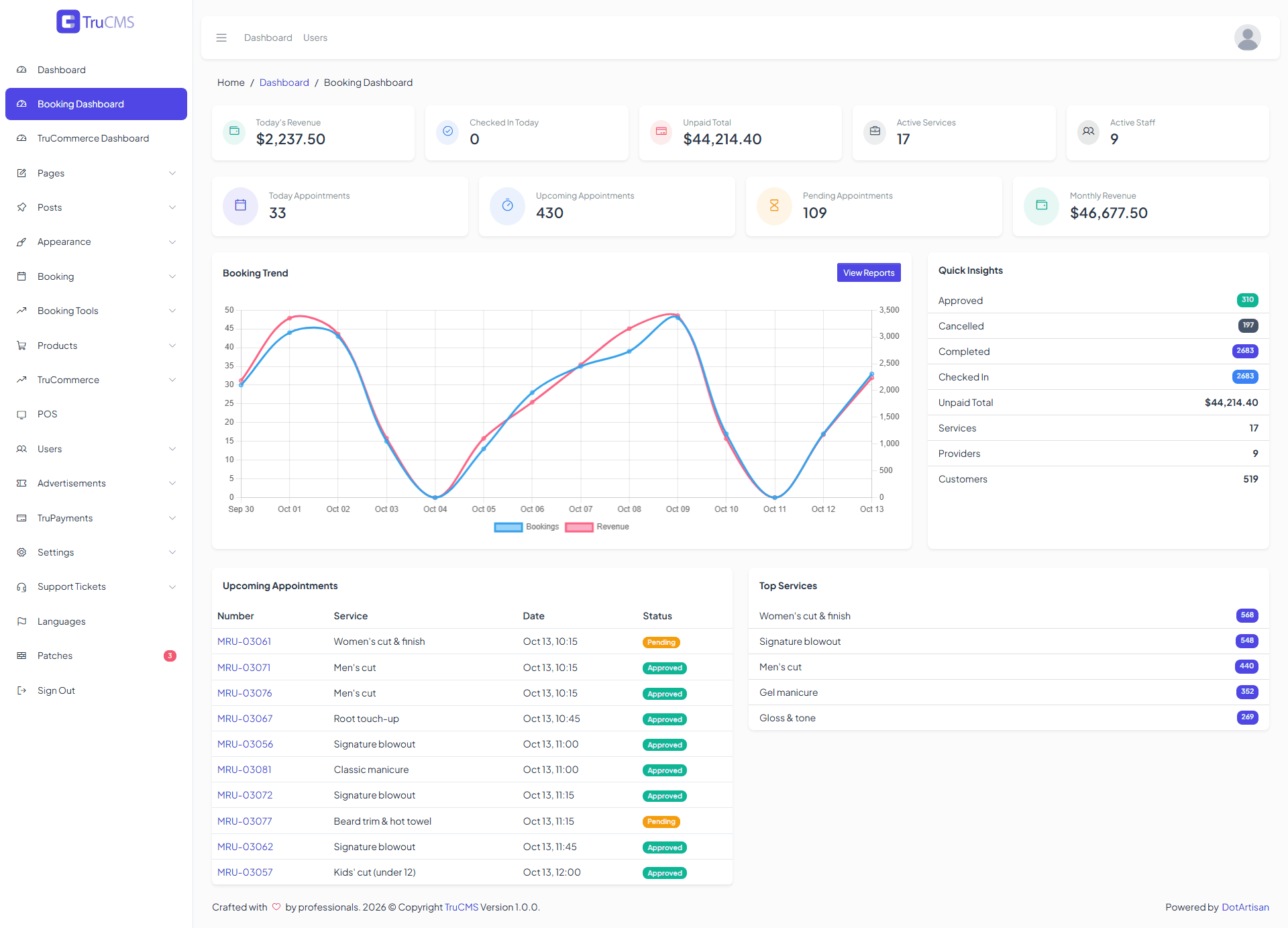Toggle the Bookings legend series
The height and width of the screenshot is (928, 1288).
pos(527,527)
